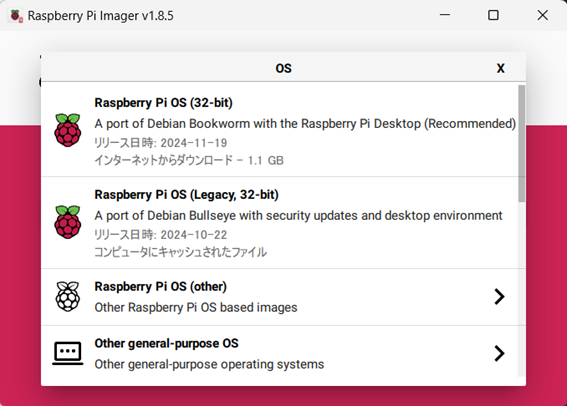This screenshot has height=406, width=567.
Task: Click the Raspberry Pi Imager icon in the title bar
Action: click(x=16, y=16)
